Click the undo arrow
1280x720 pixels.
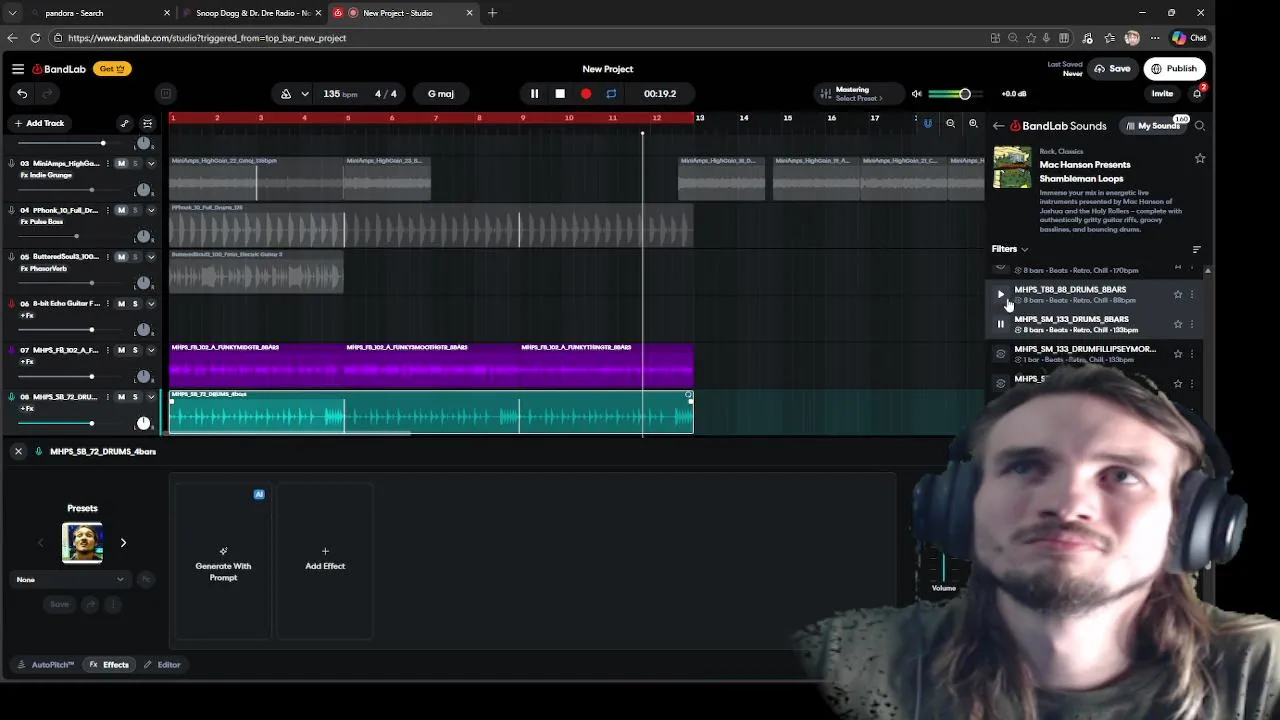pos(22,94)
